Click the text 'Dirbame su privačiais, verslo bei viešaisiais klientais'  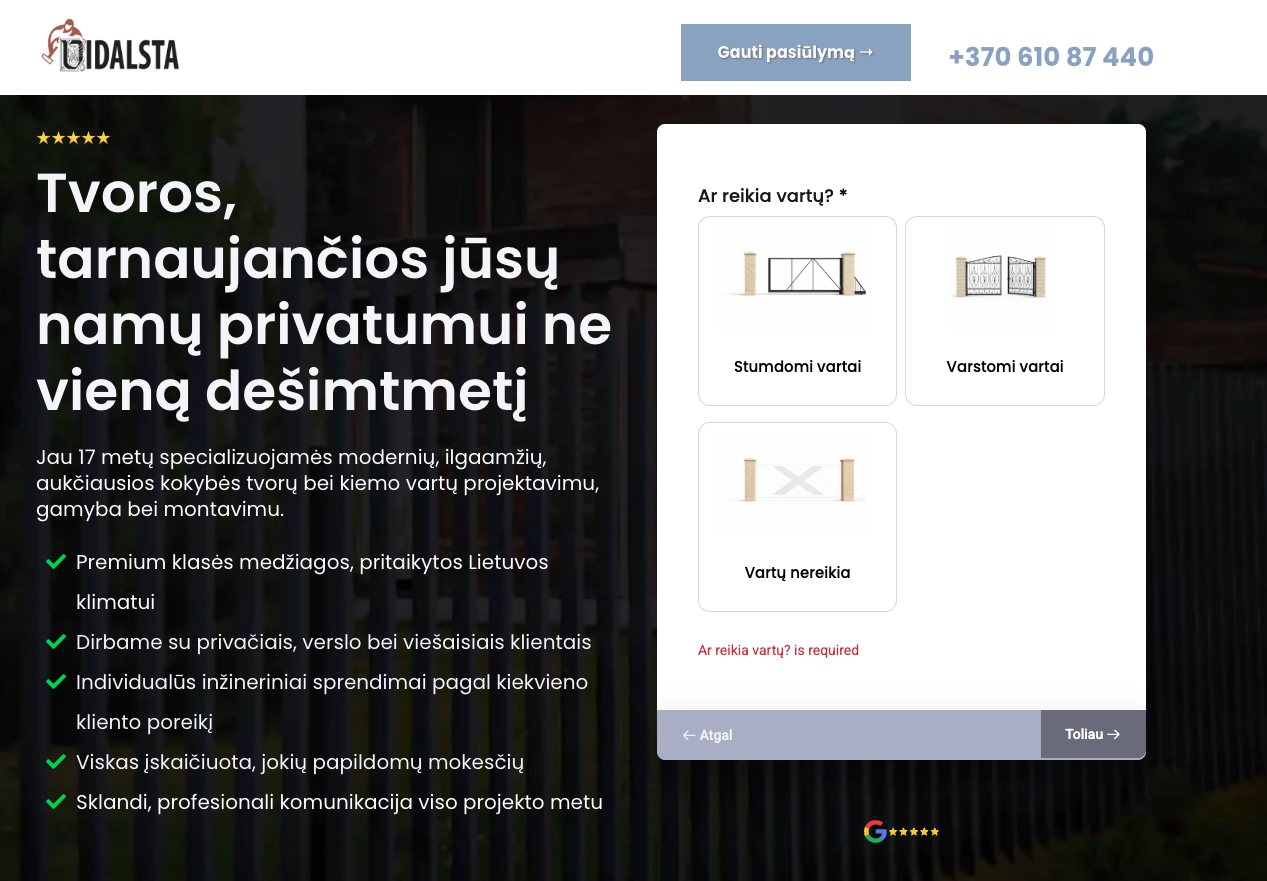[334, 642]
